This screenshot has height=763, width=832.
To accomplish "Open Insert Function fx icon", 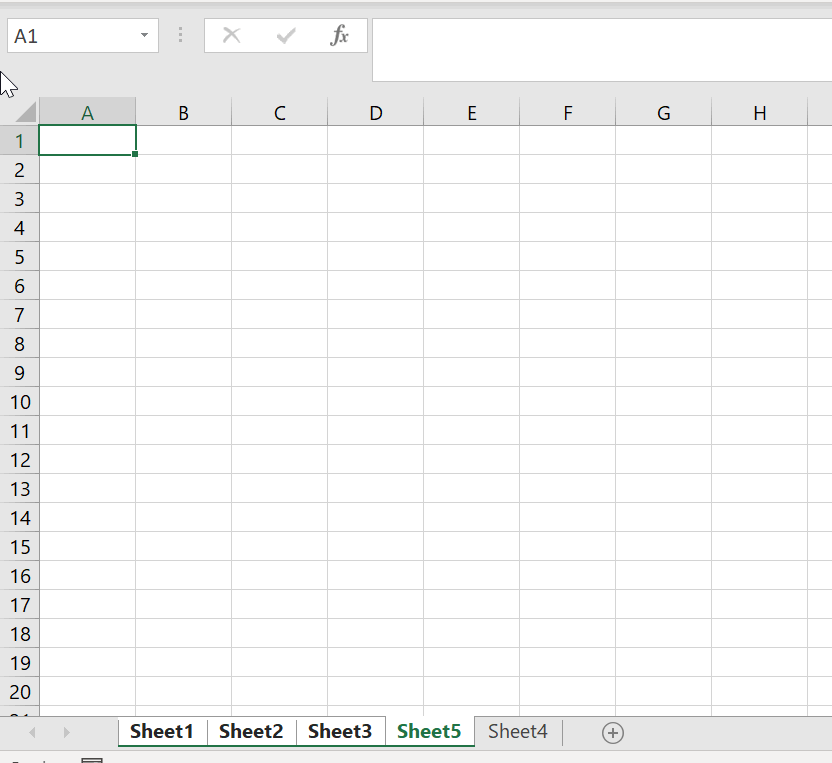I will (x=340, y=36).
